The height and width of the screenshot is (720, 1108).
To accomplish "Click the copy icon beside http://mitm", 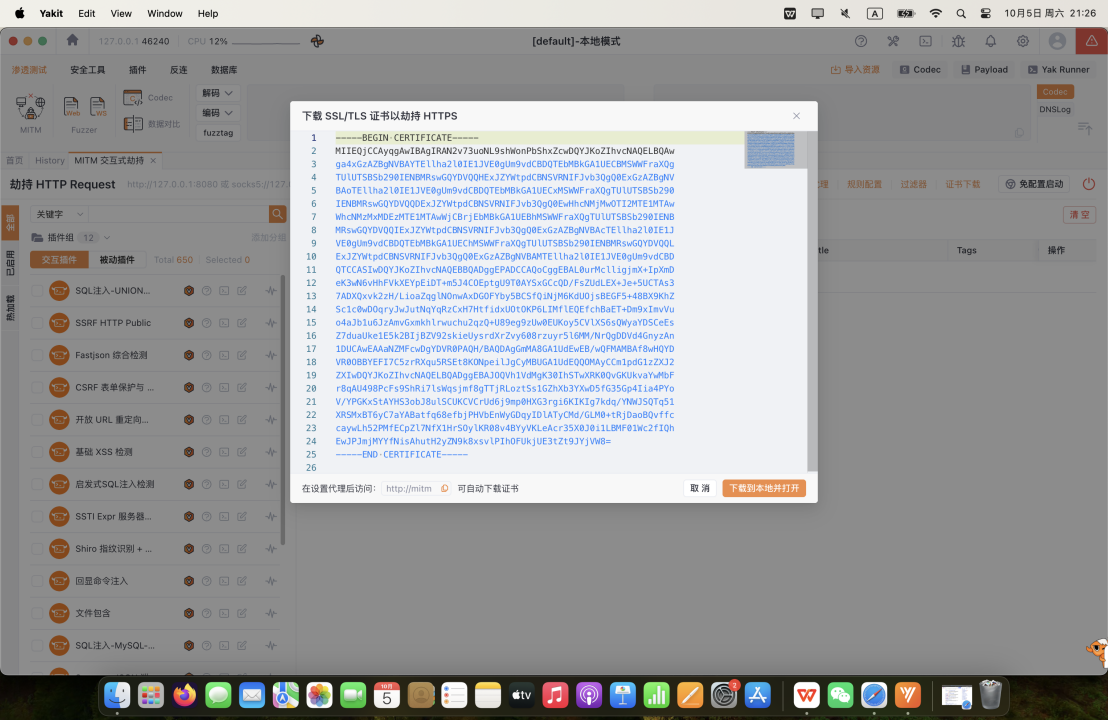I will coord(445,489).
